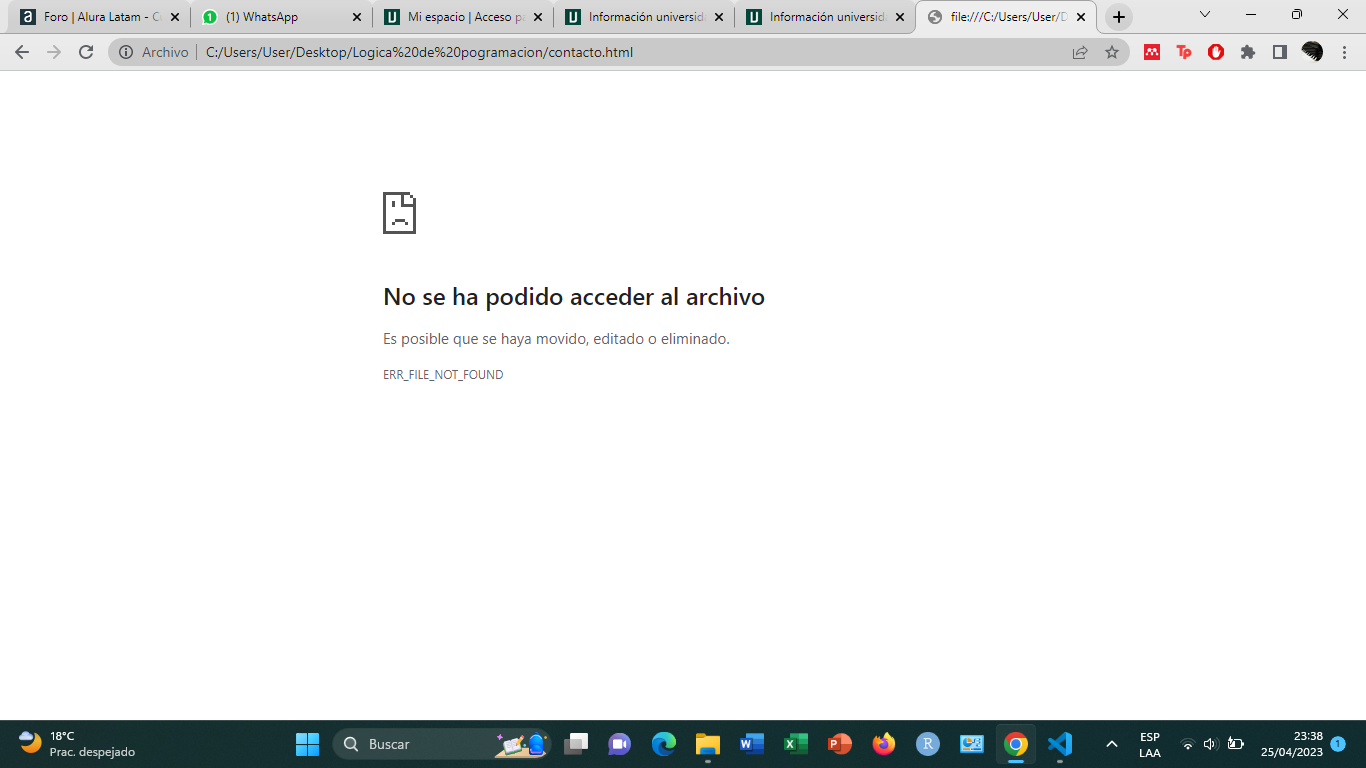Open Microsoft Excel from taskbar
1366x768 pixels.
(x=796, y=744)
